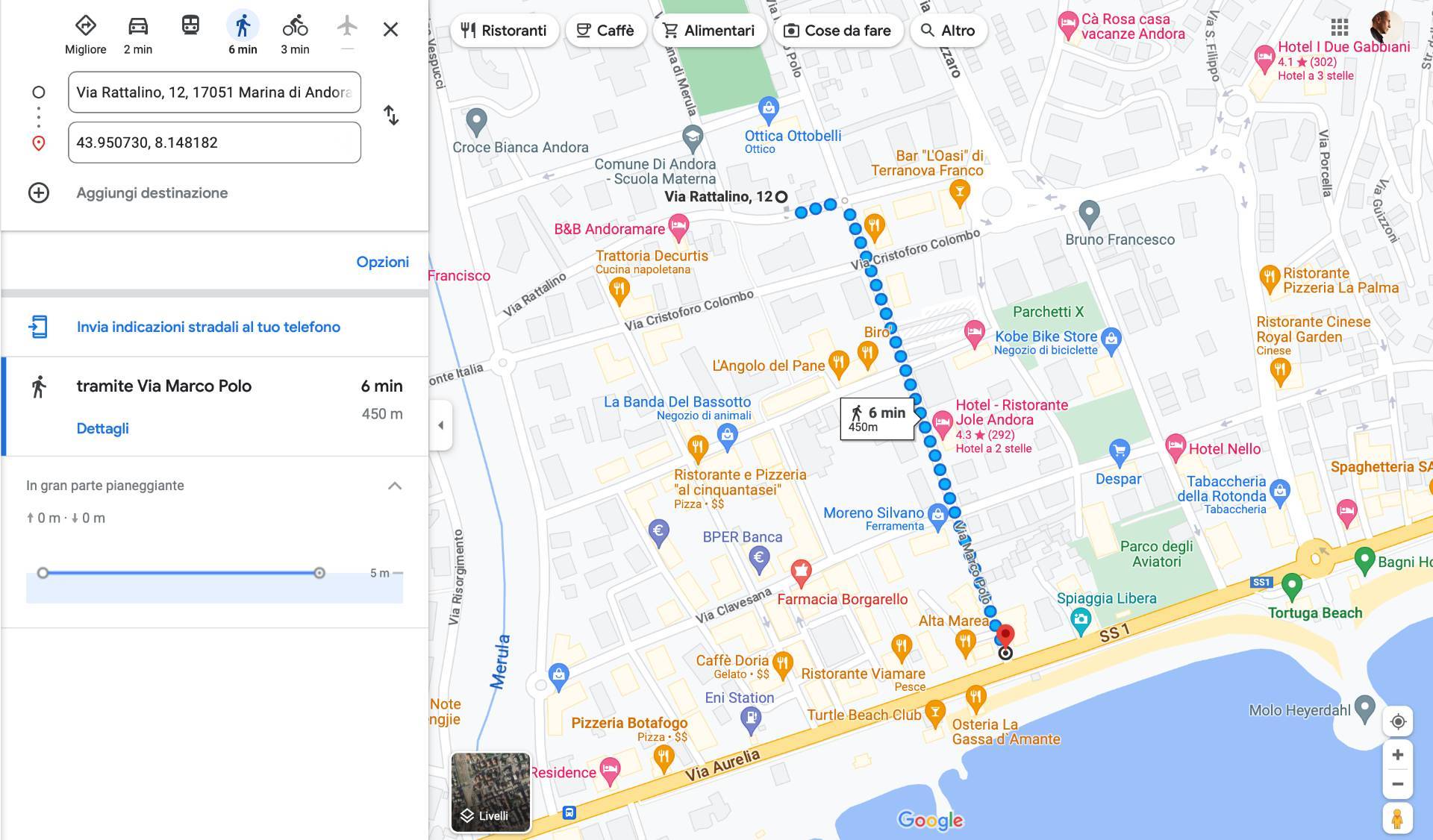This screenshot has width=1433, height=840.
Task: Filter map by Ristoranti
Action: tap(504, 31)
